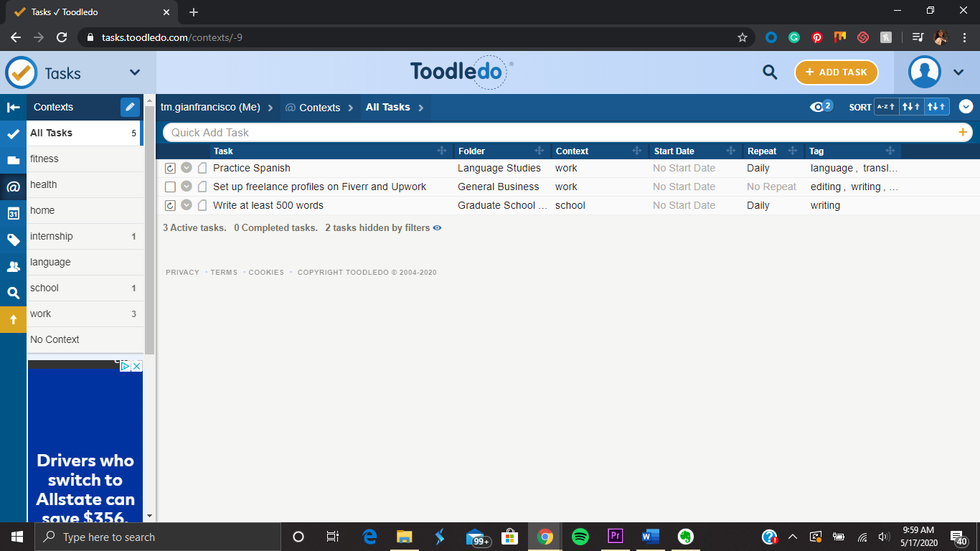
Task: Toggle the eye filter showing 2 hidden
Action: pyautogui.click(x=820, y=107)
